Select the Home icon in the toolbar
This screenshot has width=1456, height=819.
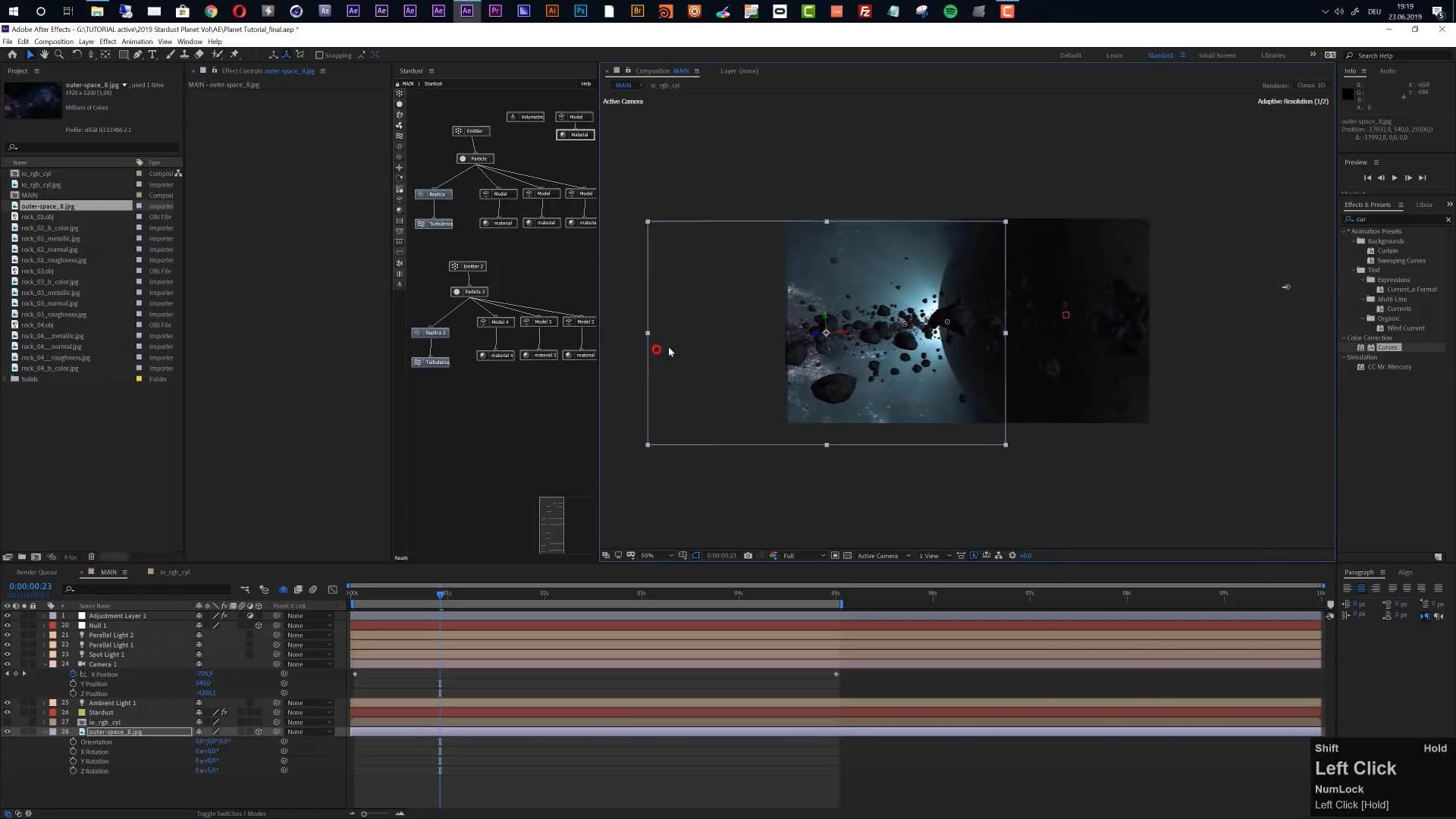click(12, 55)
